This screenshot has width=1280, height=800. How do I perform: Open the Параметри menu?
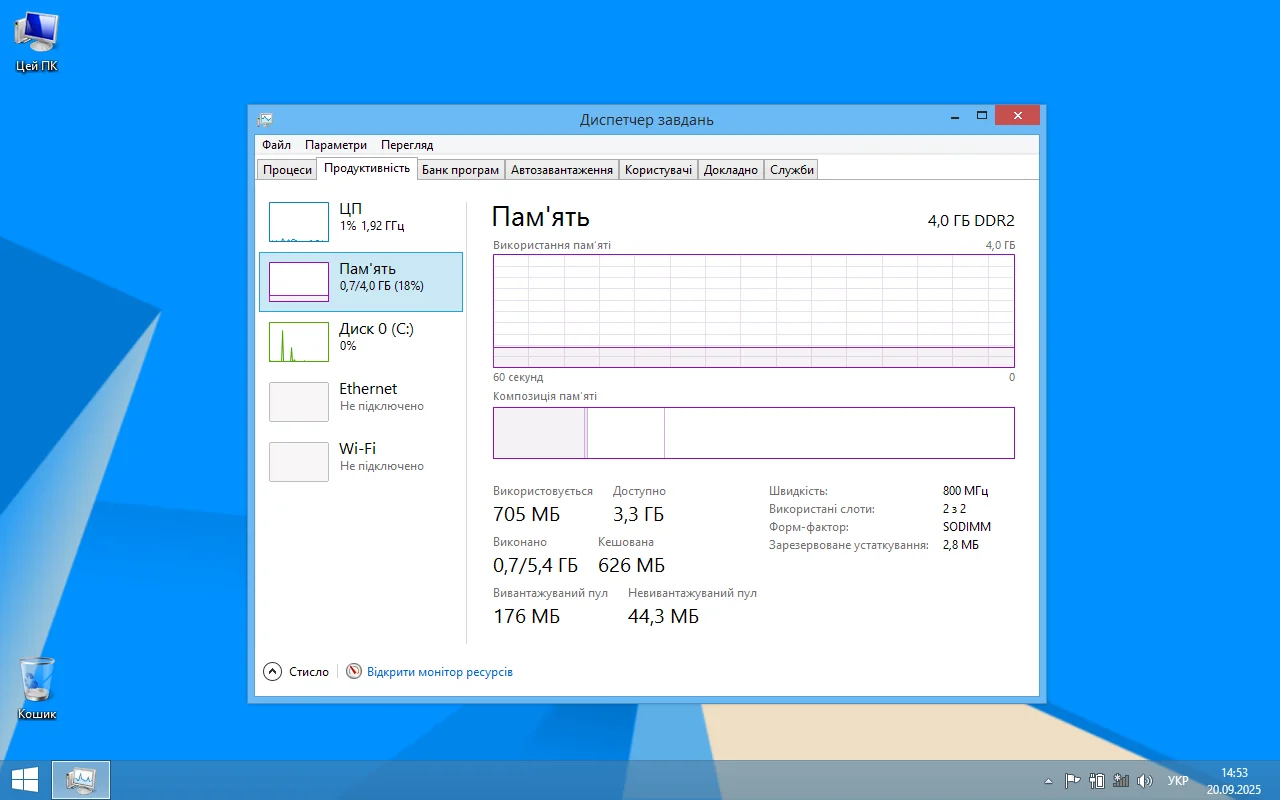click(x=336, y=145)
